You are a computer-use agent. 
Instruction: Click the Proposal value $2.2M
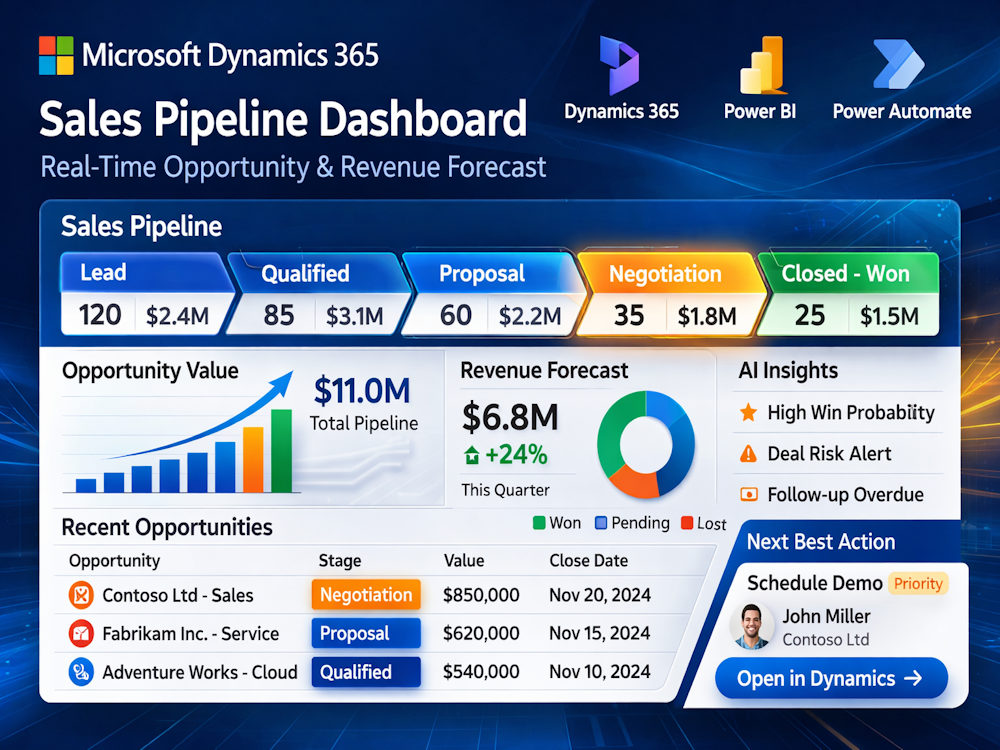(530, 316)
